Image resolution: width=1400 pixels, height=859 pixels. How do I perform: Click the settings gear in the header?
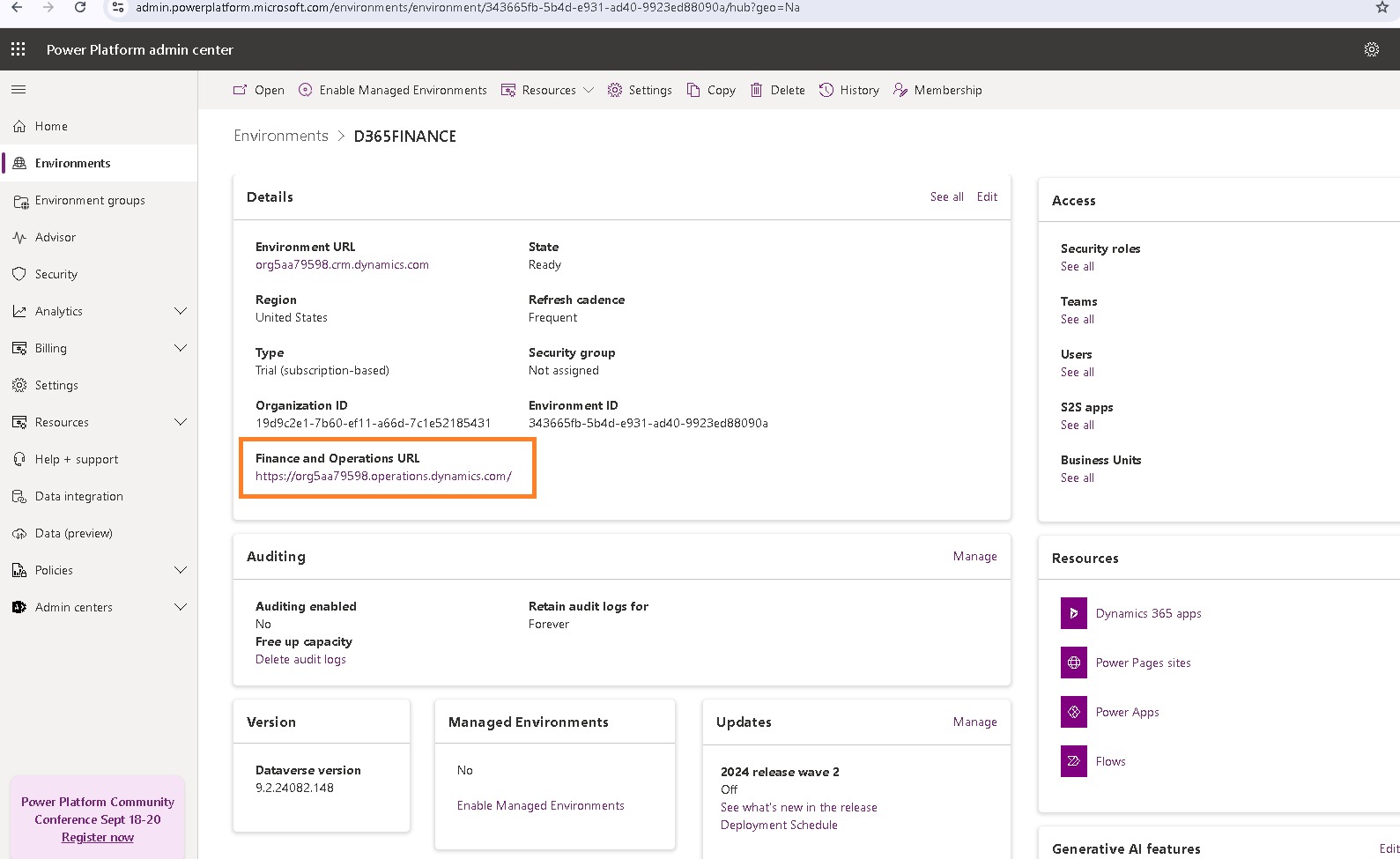coord(1371,49)
